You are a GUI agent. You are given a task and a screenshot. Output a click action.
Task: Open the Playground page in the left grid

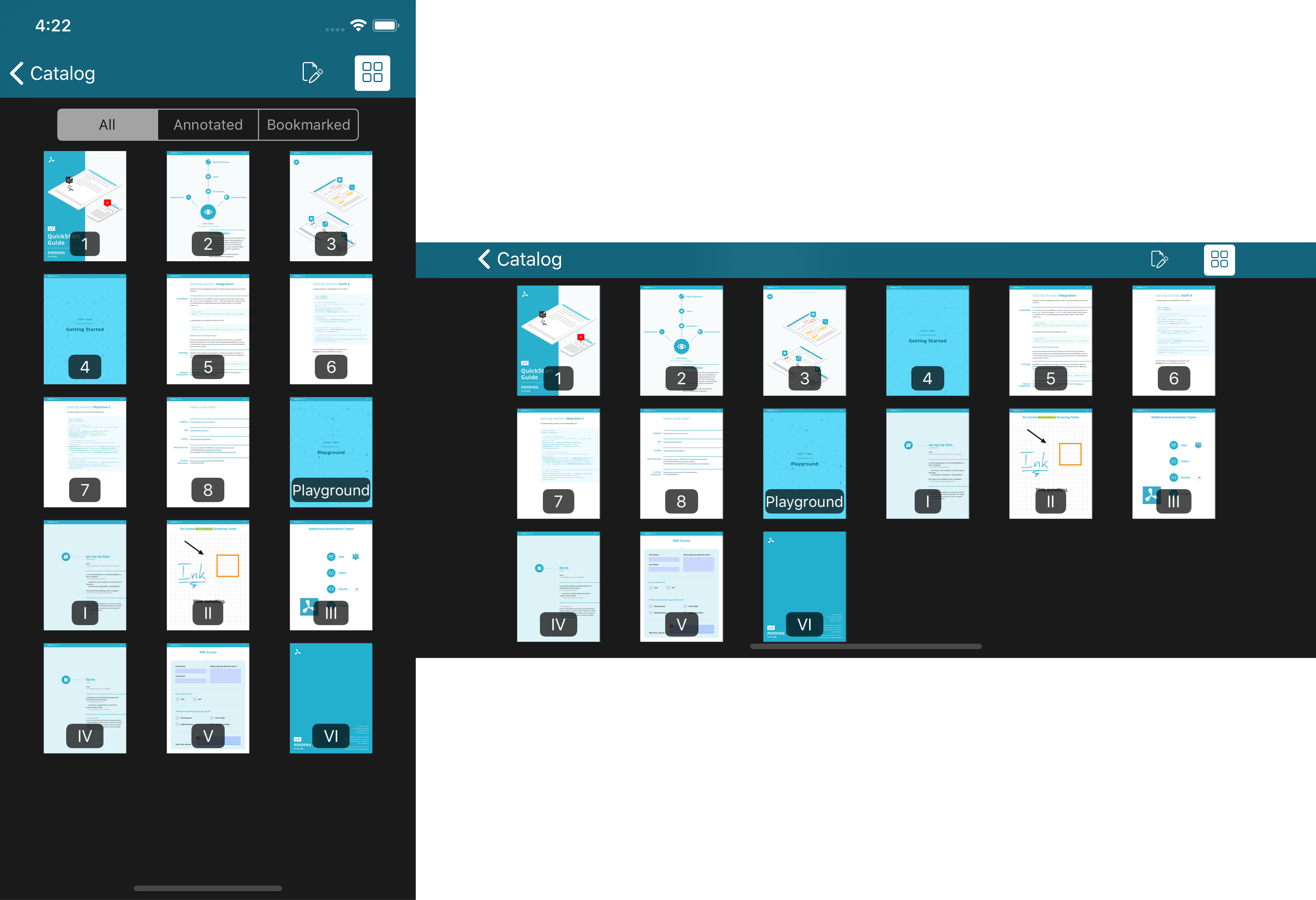331,452
